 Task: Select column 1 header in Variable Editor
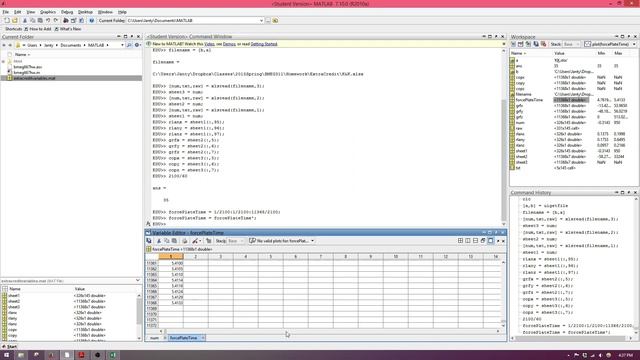pyautogui.click(x=171, y=256)
